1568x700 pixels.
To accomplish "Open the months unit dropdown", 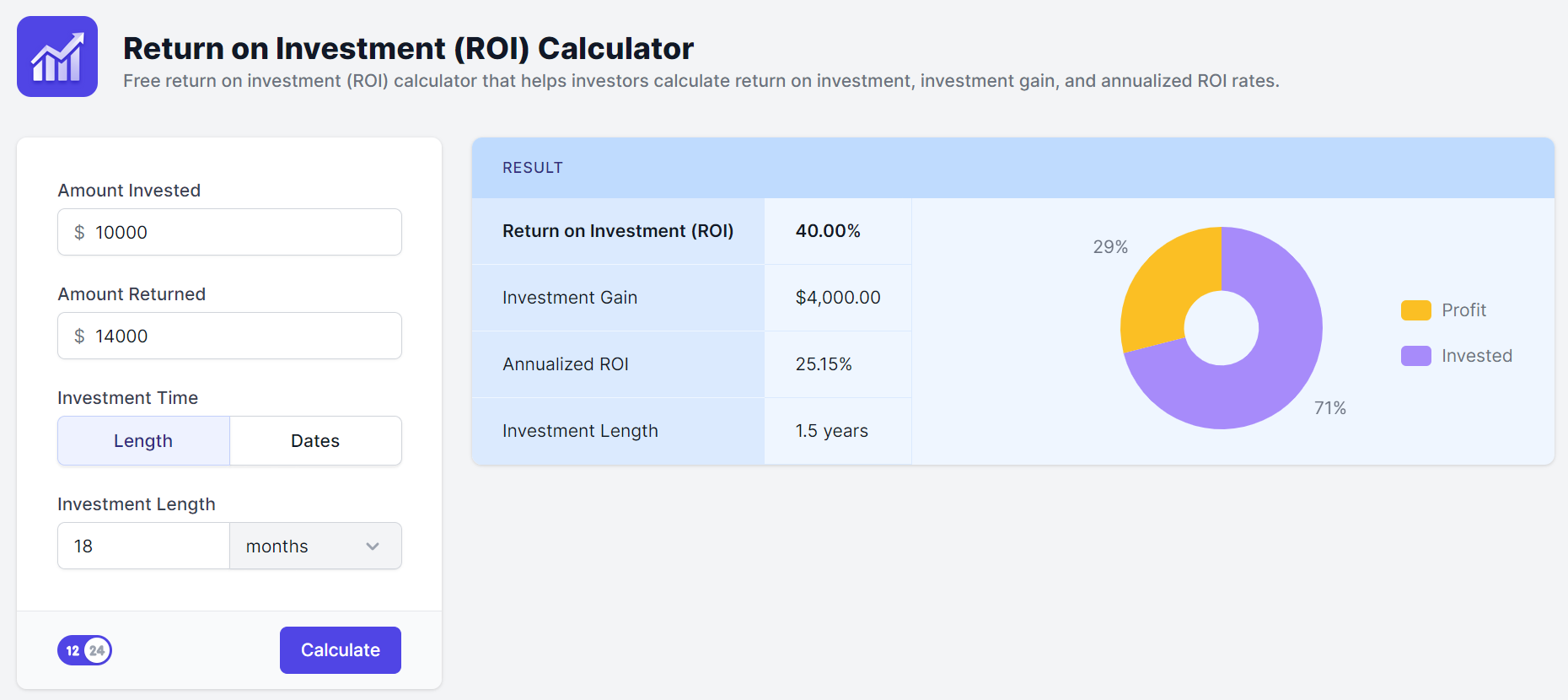I will click(314, 546).
